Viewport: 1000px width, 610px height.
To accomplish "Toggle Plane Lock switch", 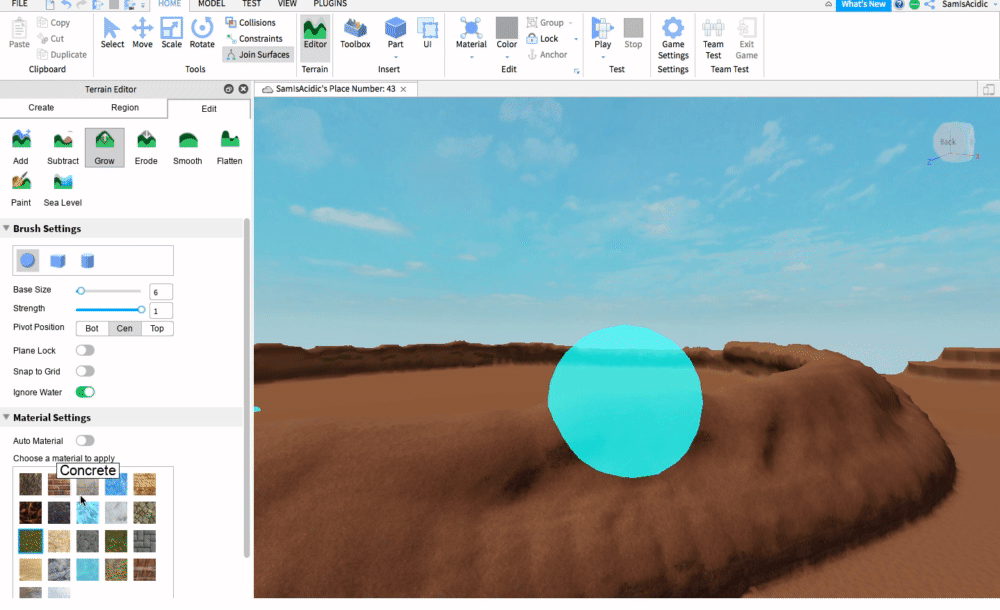I will (85, 350).
